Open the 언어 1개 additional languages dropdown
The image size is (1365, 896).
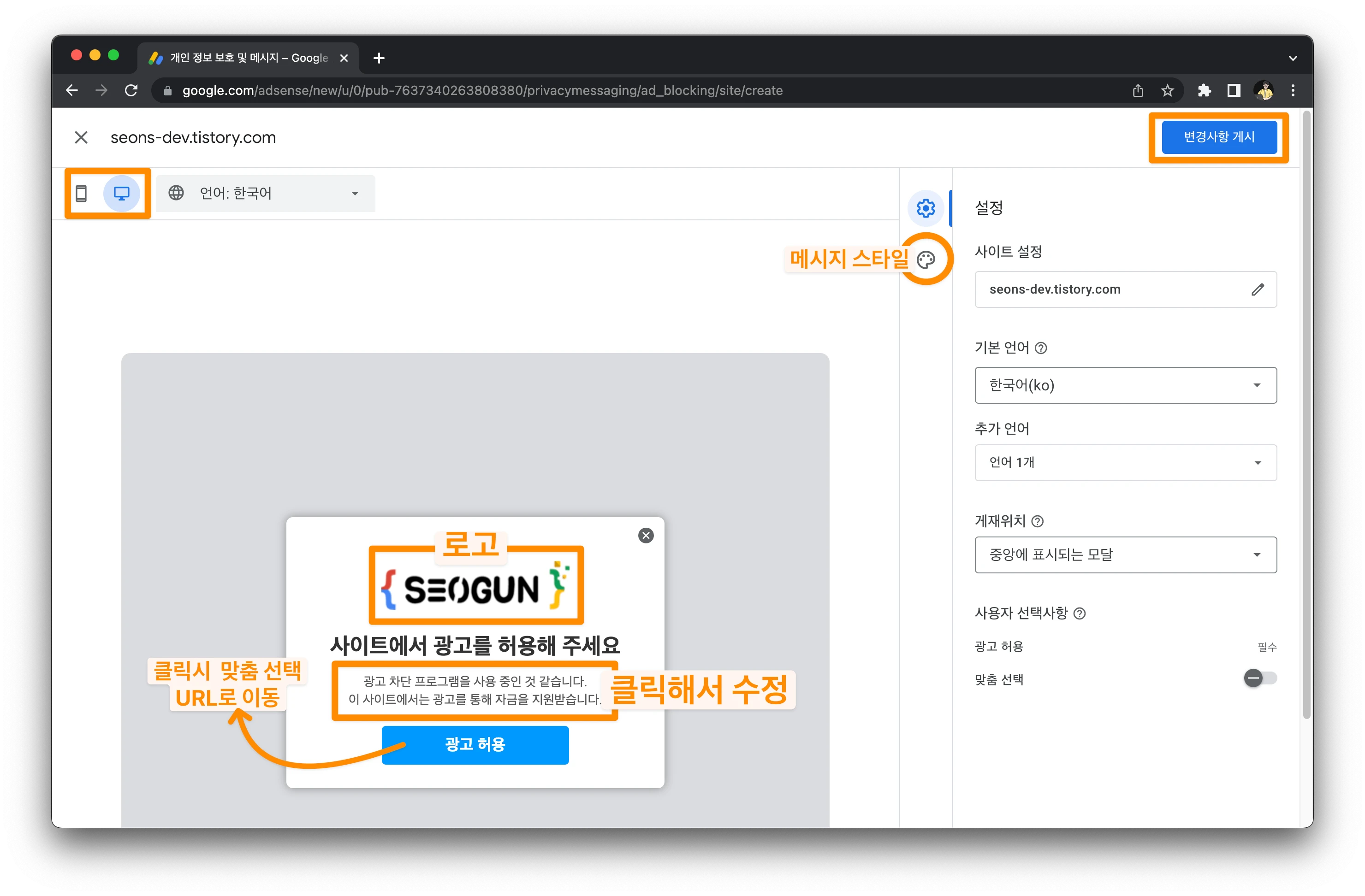coord(1125,463)
